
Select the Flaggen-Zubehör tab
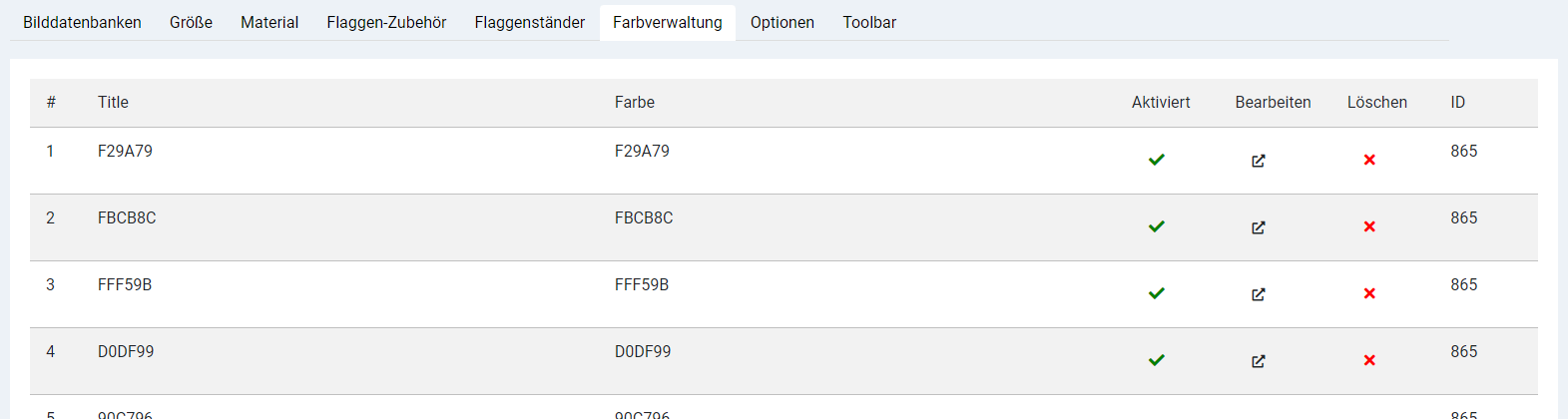coord(386,22)
